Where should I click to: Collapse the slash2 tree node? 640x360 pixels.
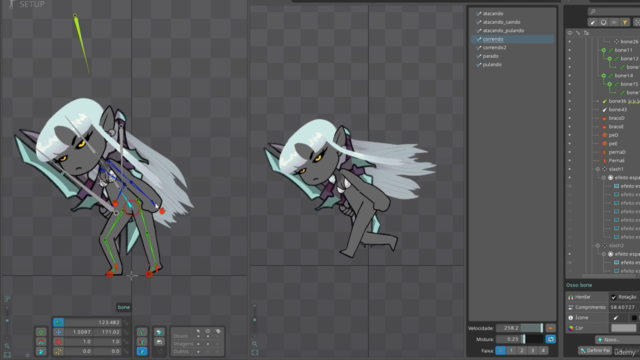click(598, 245)
